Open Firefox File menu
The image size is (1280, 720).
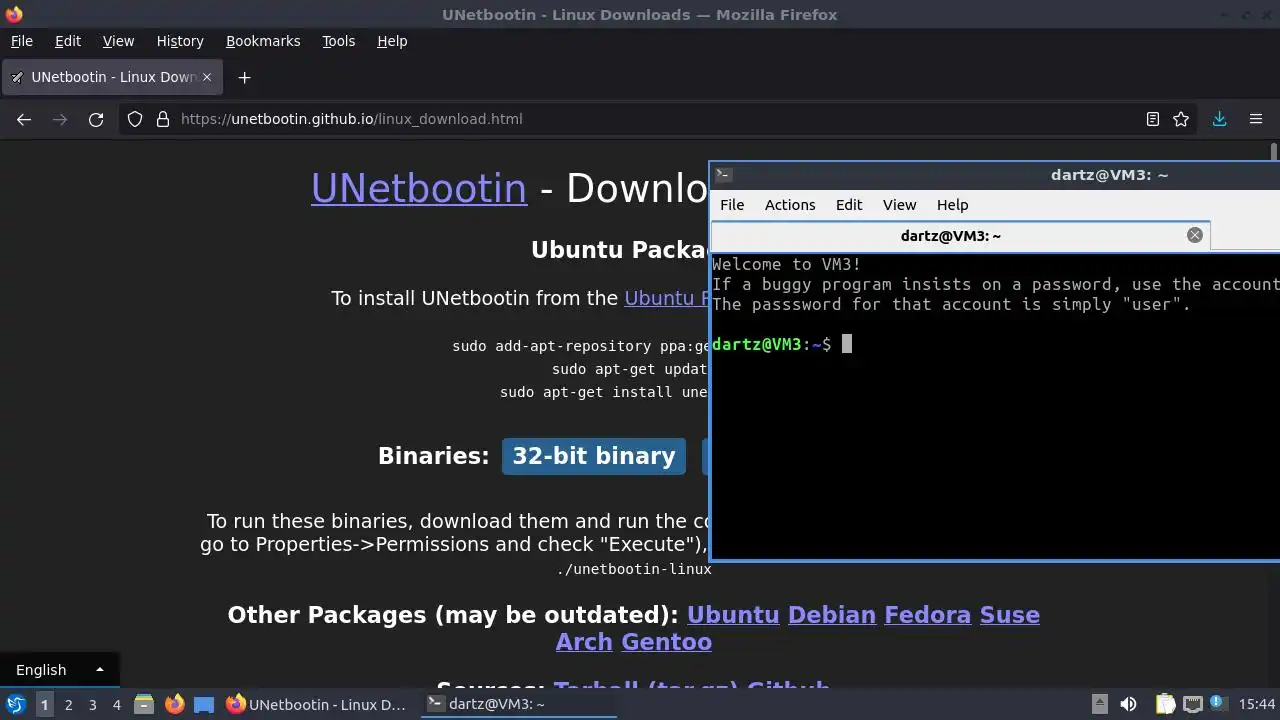[22, 41]
